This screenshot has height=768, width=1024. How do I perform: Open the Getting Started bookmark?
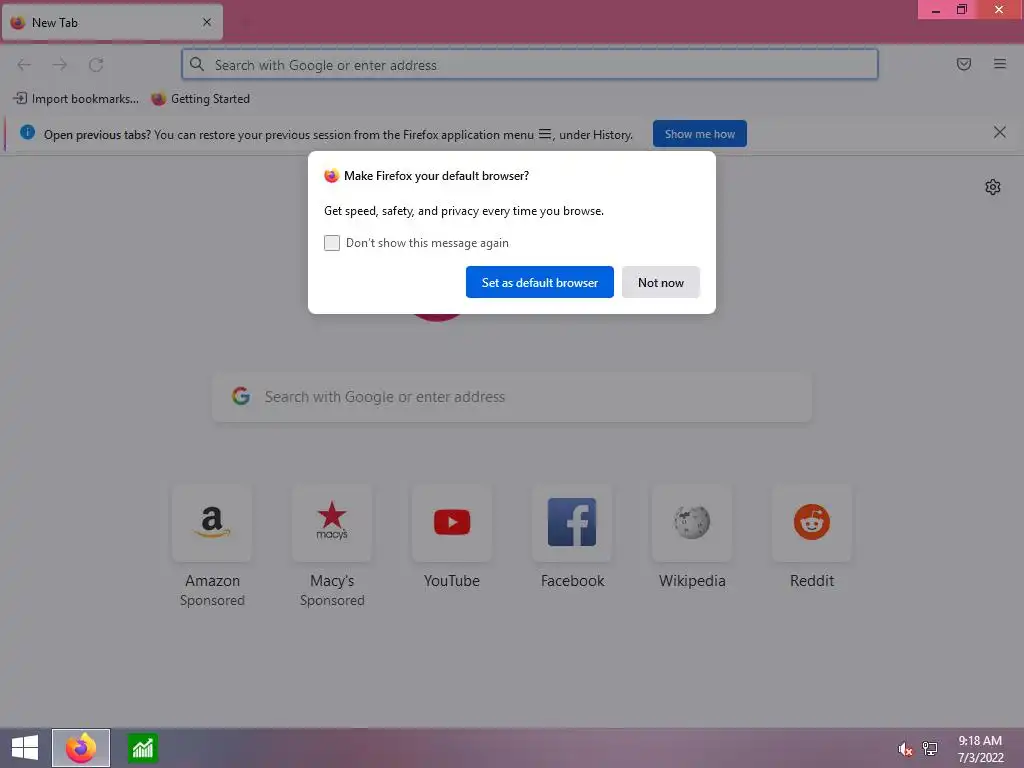[200, 99]
